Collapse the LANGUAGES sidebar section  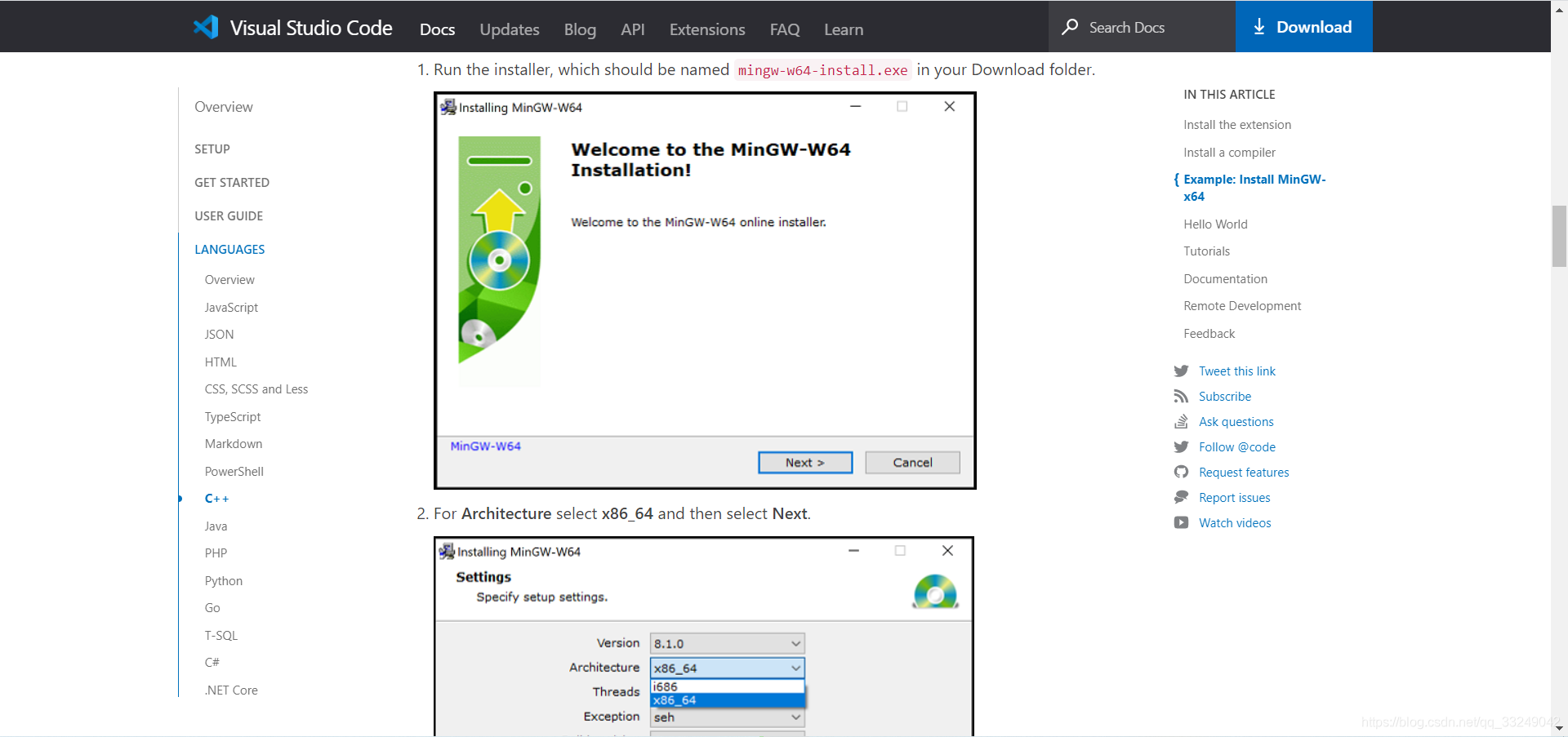pos(229,250)
